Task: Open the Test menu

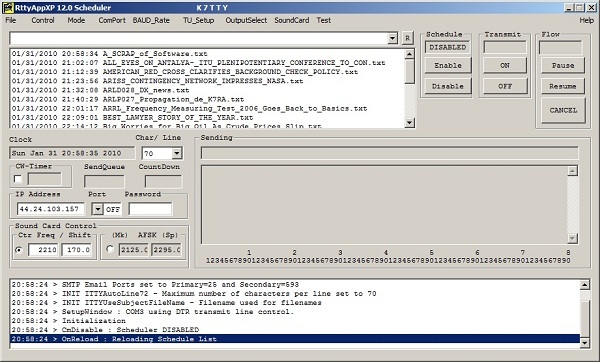Action: [324, 20]
